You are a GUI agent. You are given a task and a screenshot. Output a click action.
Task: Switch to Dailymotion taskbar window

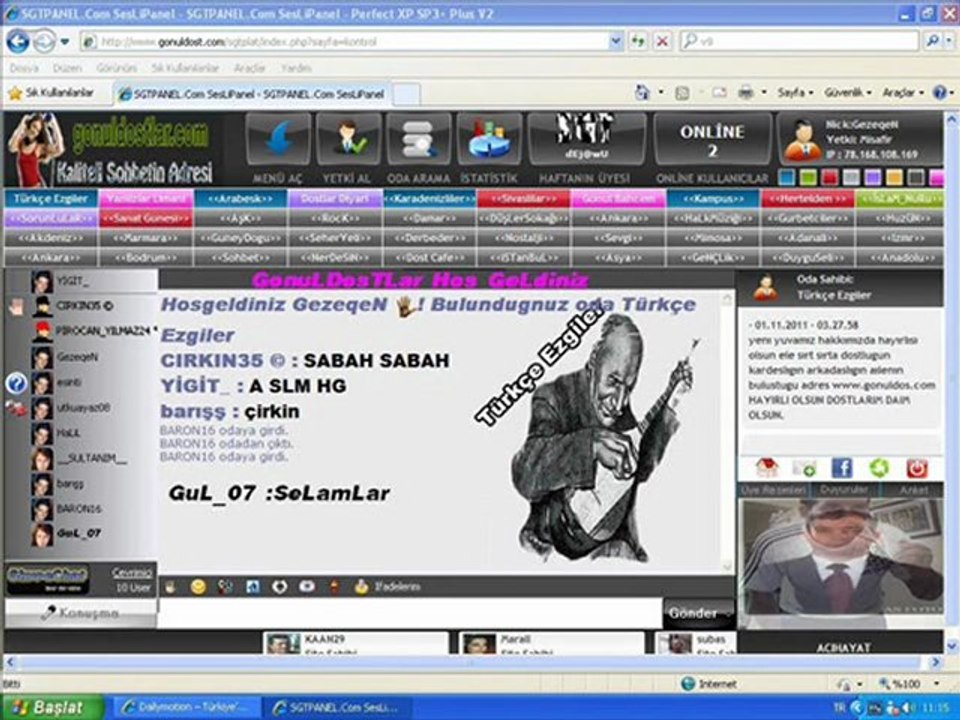pos(187,708)
